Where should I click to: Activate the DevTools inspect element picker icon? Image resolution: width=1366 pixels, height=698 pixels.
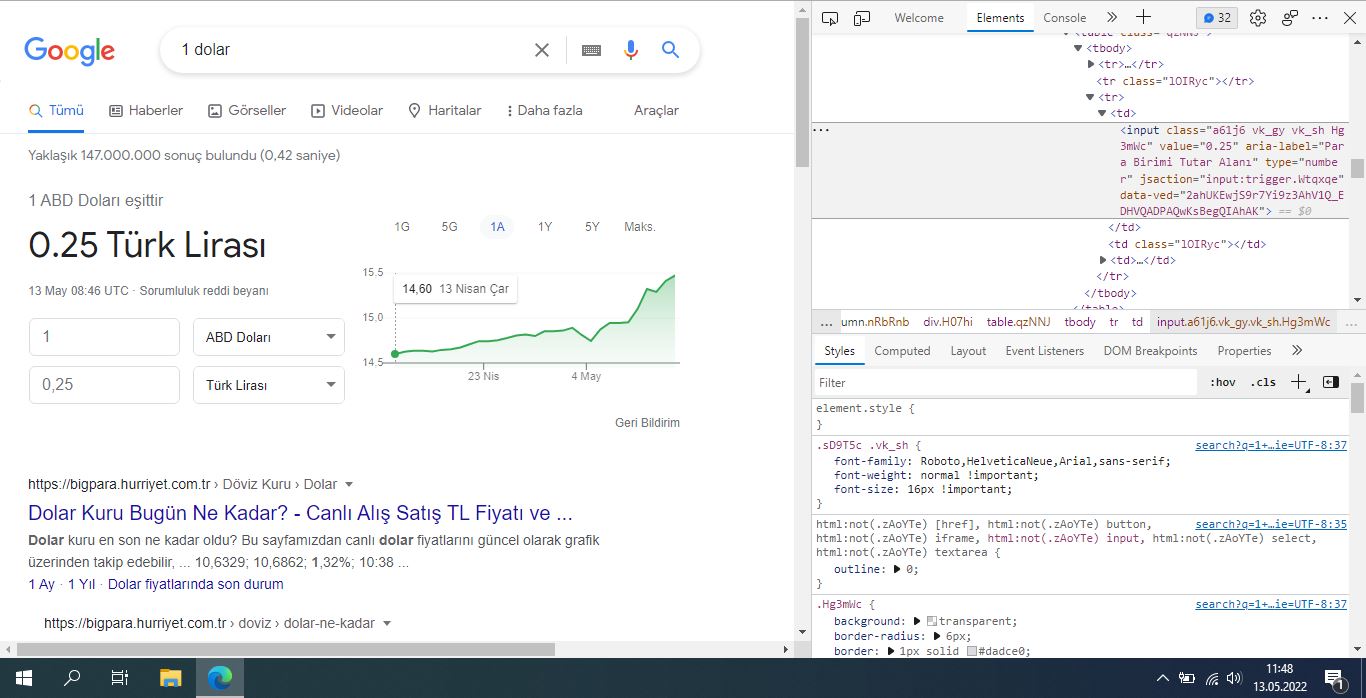pos(830,18)
